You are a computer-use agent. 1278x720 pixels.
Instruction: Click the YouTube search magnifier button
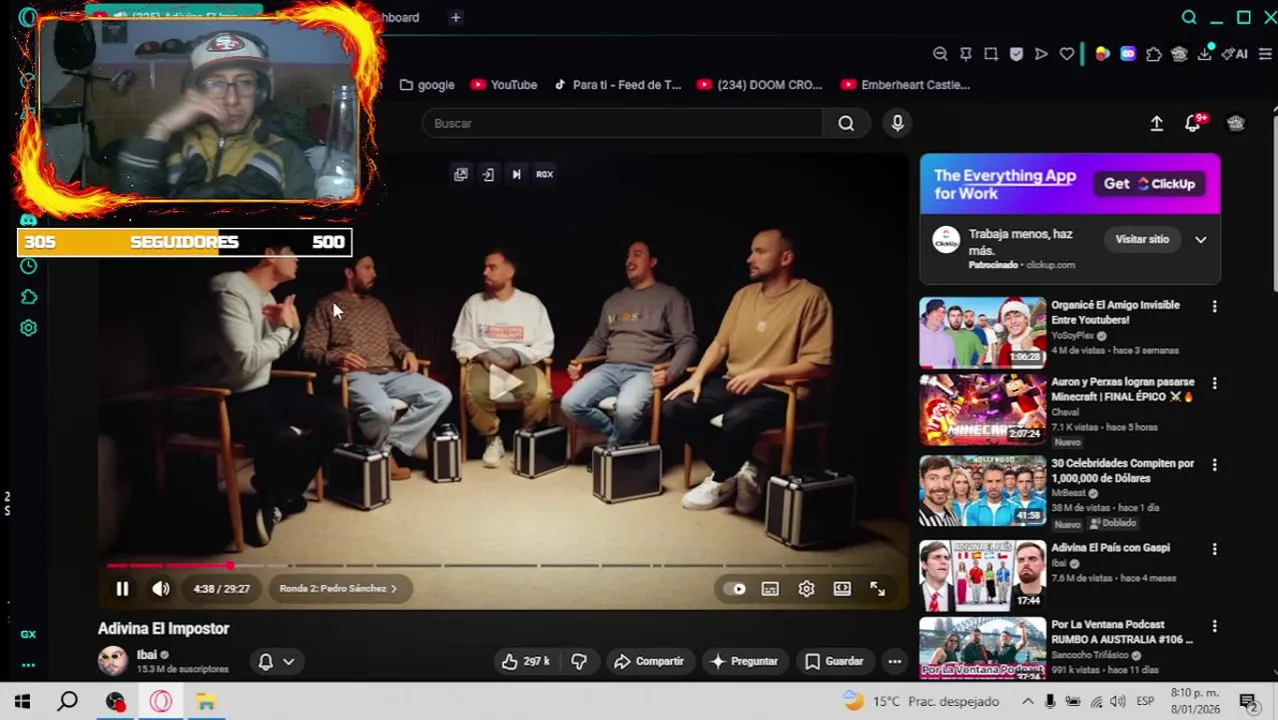(846, 123)
